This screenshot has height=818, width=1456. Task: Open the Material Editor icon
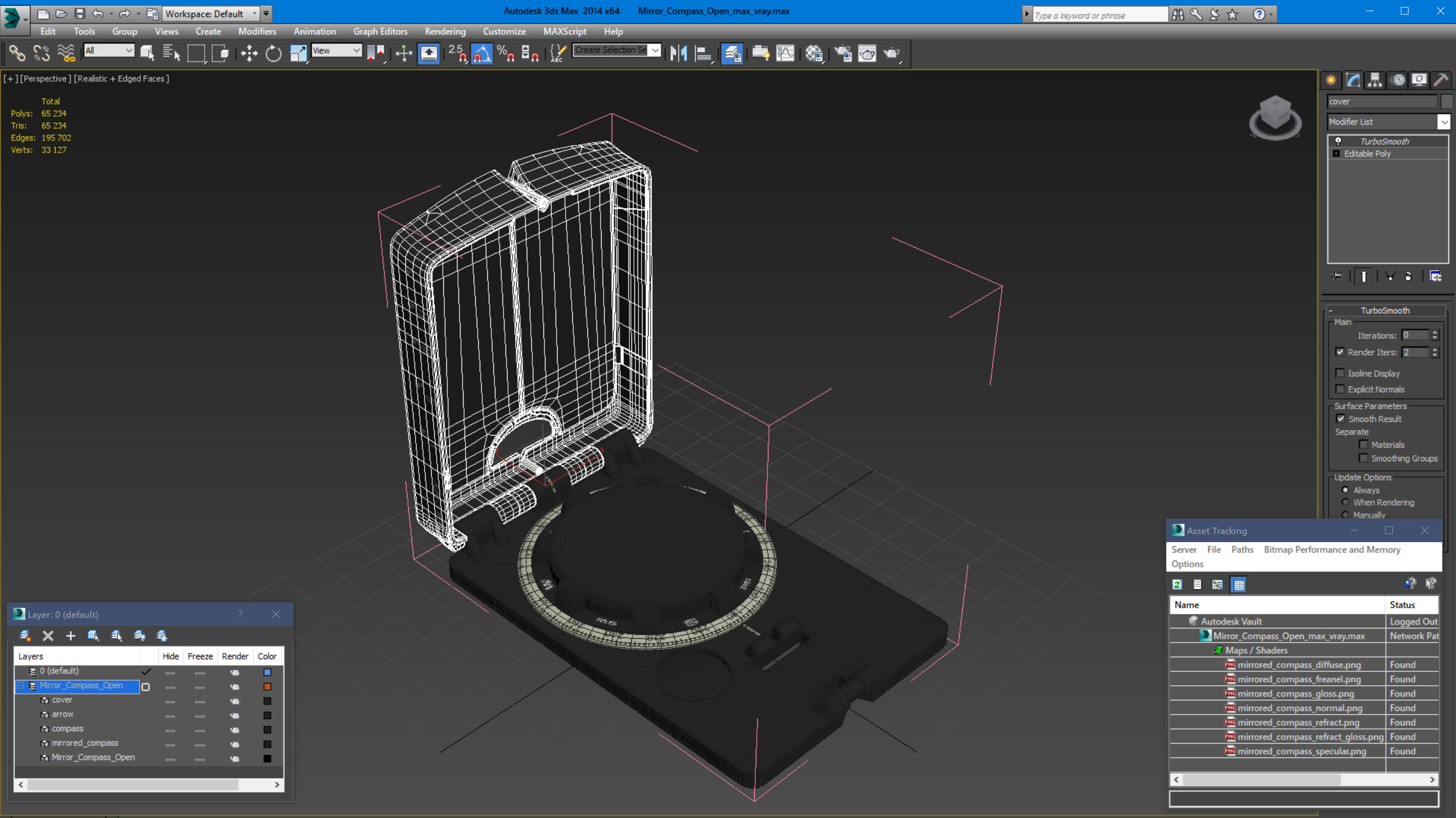[814, 54]
